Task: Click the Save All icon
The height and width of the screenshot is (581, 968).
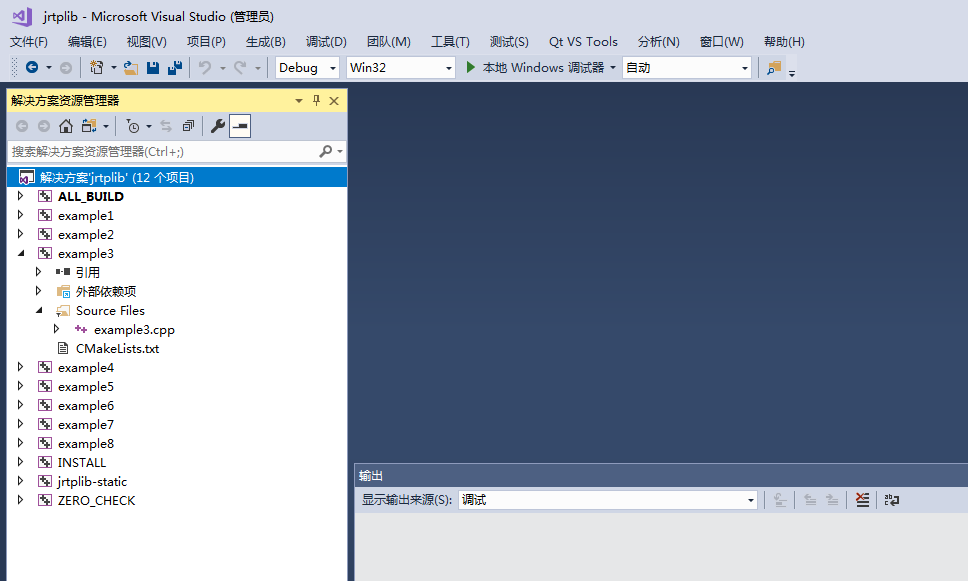Action: click(175, 67)
